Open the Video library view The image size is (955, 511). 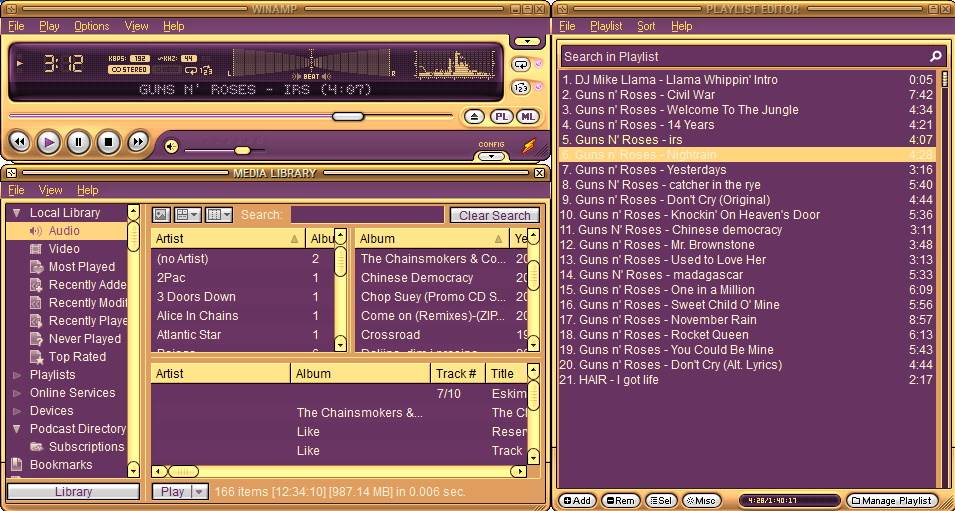tap(64, 249)
